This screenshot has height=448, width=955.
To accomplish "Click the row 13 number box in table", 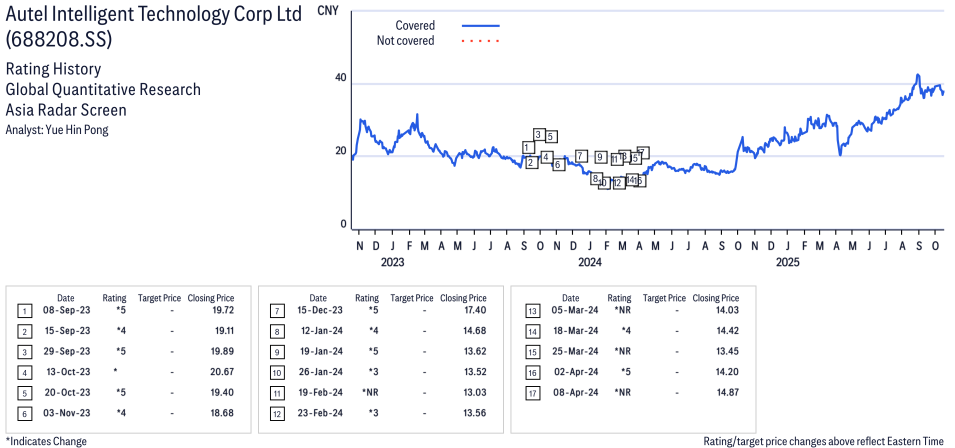I will coord(530,311).
